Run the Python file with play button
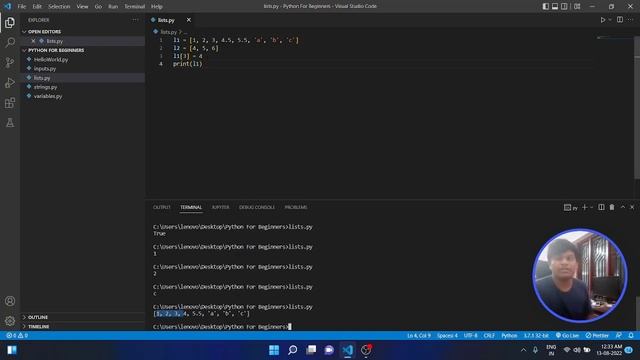This screenshot has width=640, height=360. (602, 20)
